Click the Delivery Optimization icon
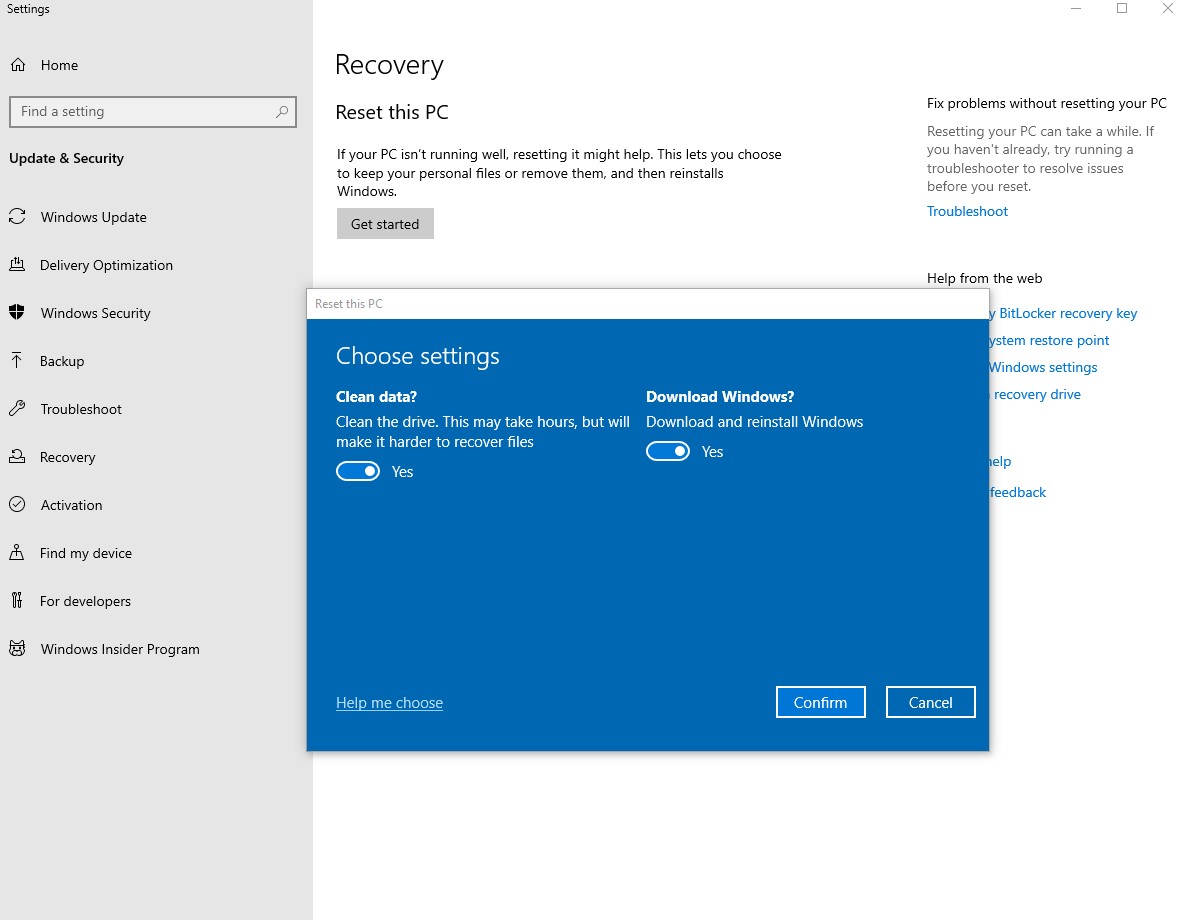 pyautogui.click(x=17, y=265)
